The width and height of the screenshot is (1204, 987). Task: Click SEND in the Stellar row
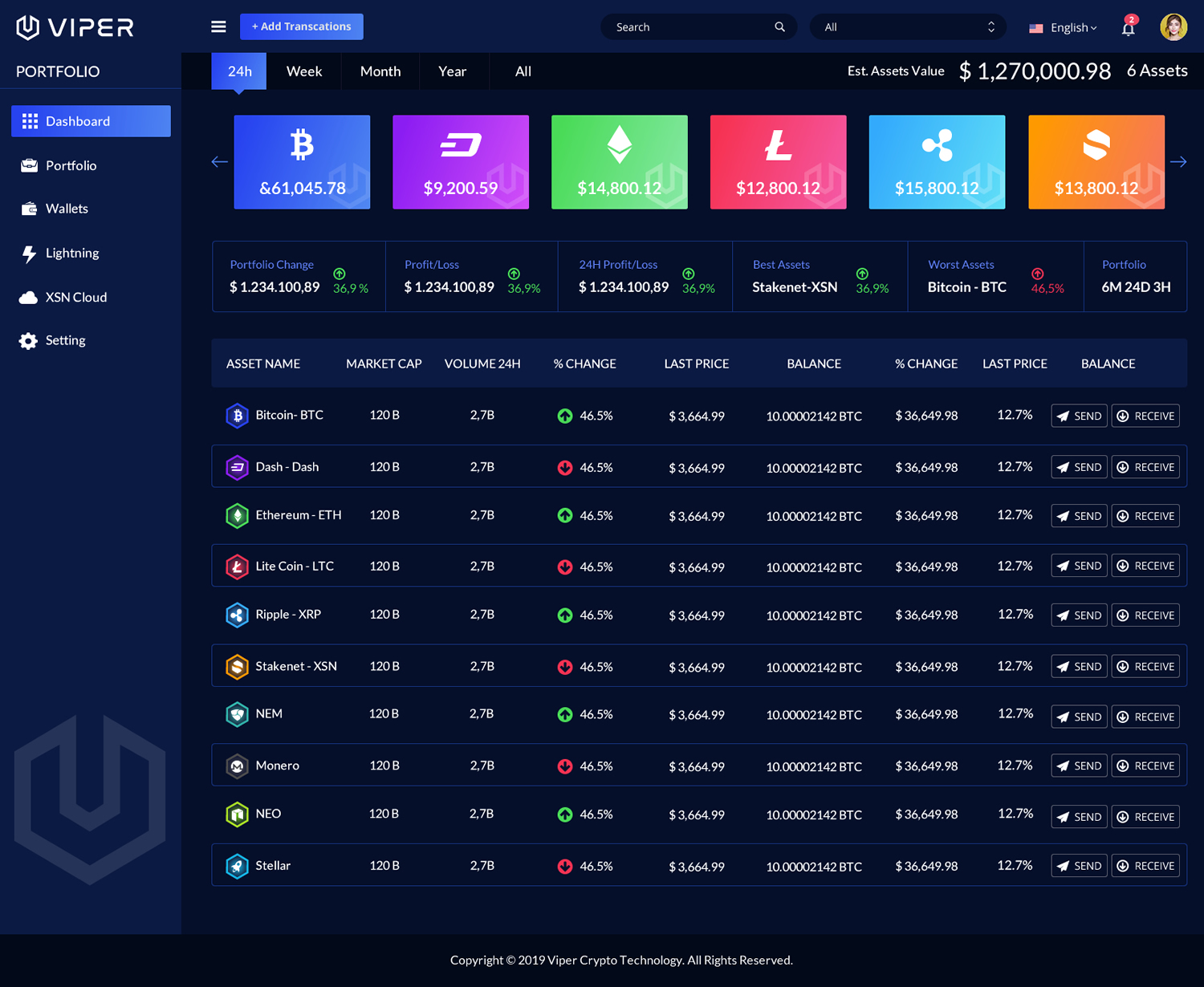tap(1080, 866)
